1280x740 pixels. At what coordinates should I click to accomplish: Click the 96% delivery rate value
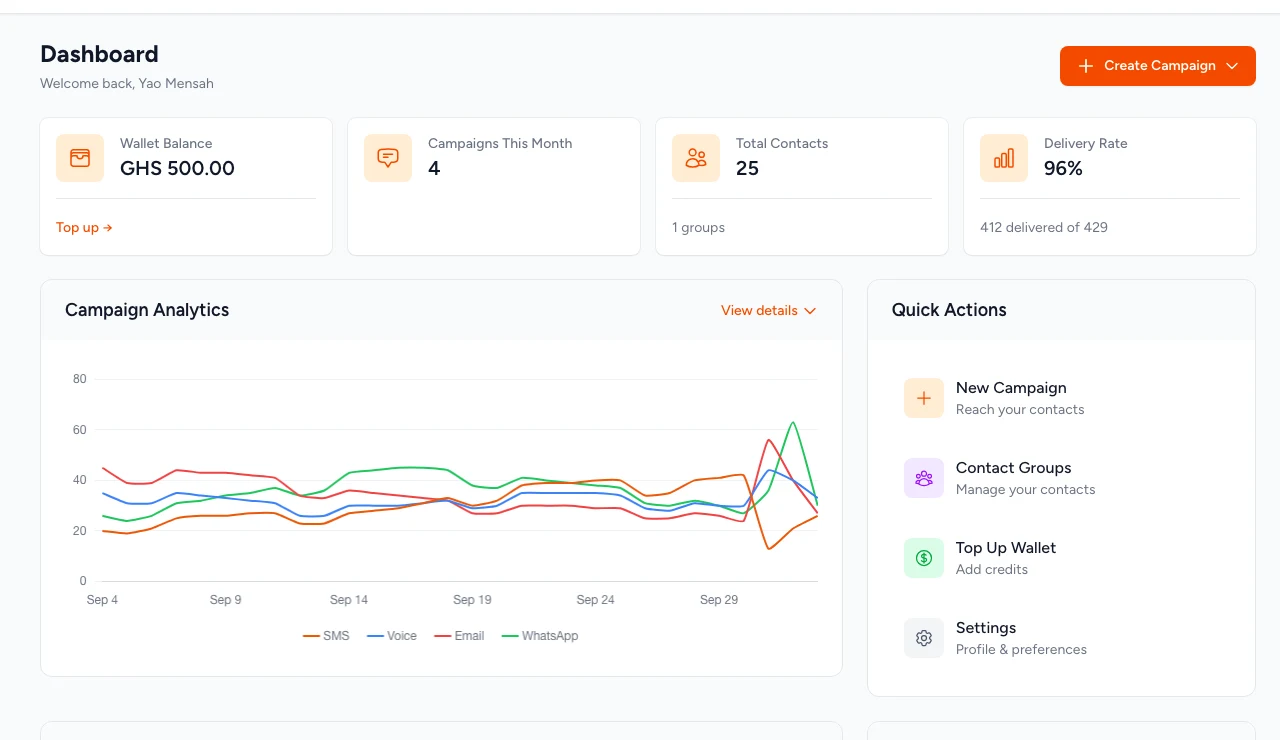click(x=1063, y=168)
